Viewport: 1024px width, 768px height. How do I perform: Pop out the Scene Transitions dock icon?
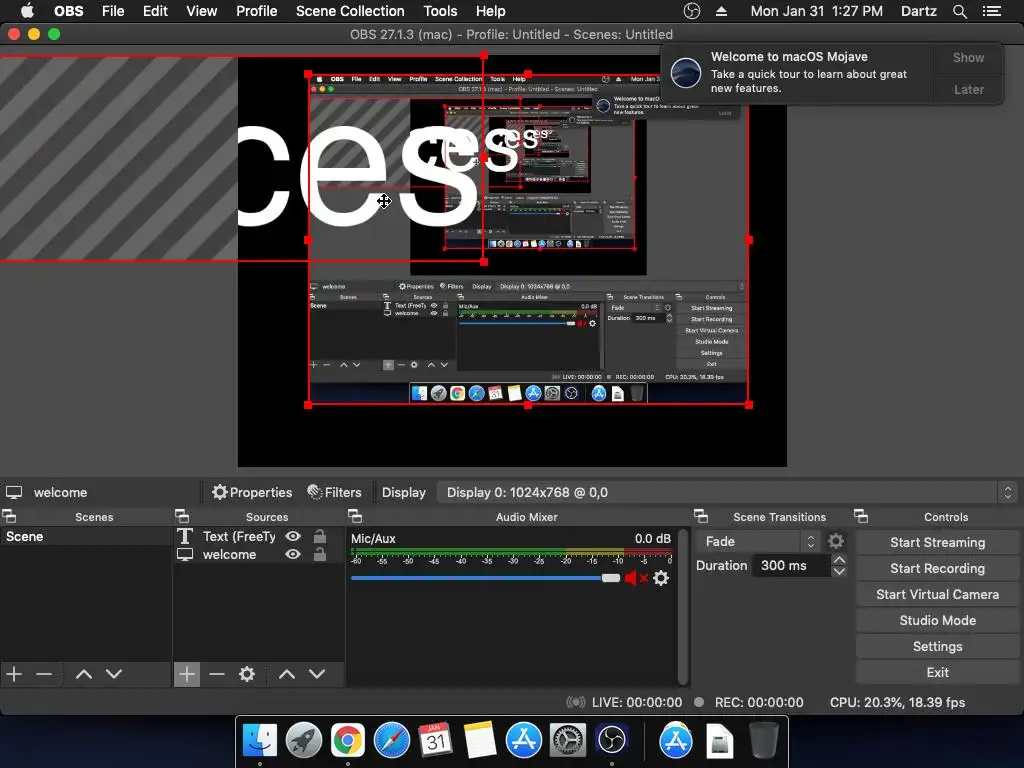[x=701, y=517]
